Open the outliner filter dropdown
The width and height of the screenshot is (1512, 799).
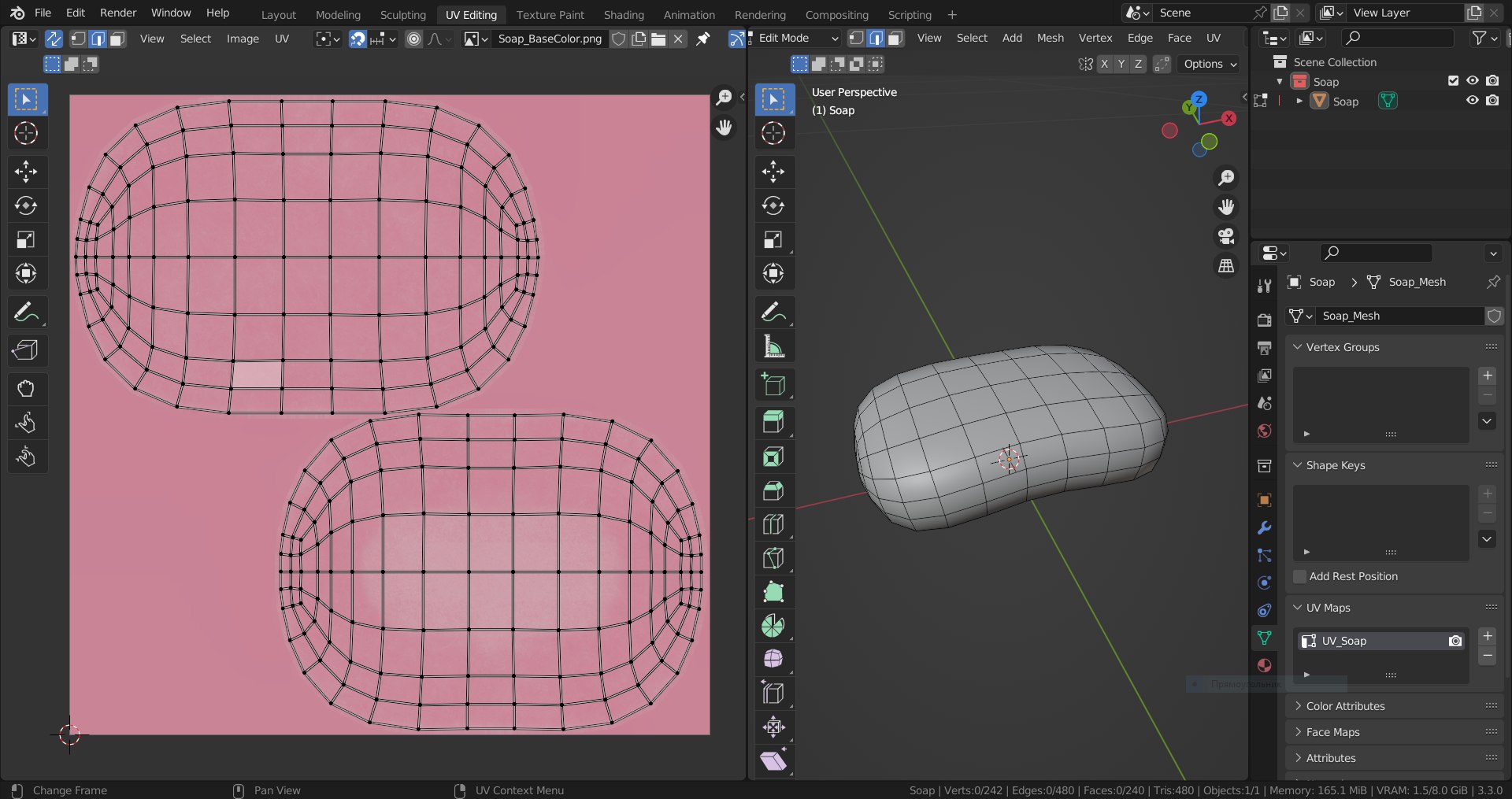tap(1484, 38)
